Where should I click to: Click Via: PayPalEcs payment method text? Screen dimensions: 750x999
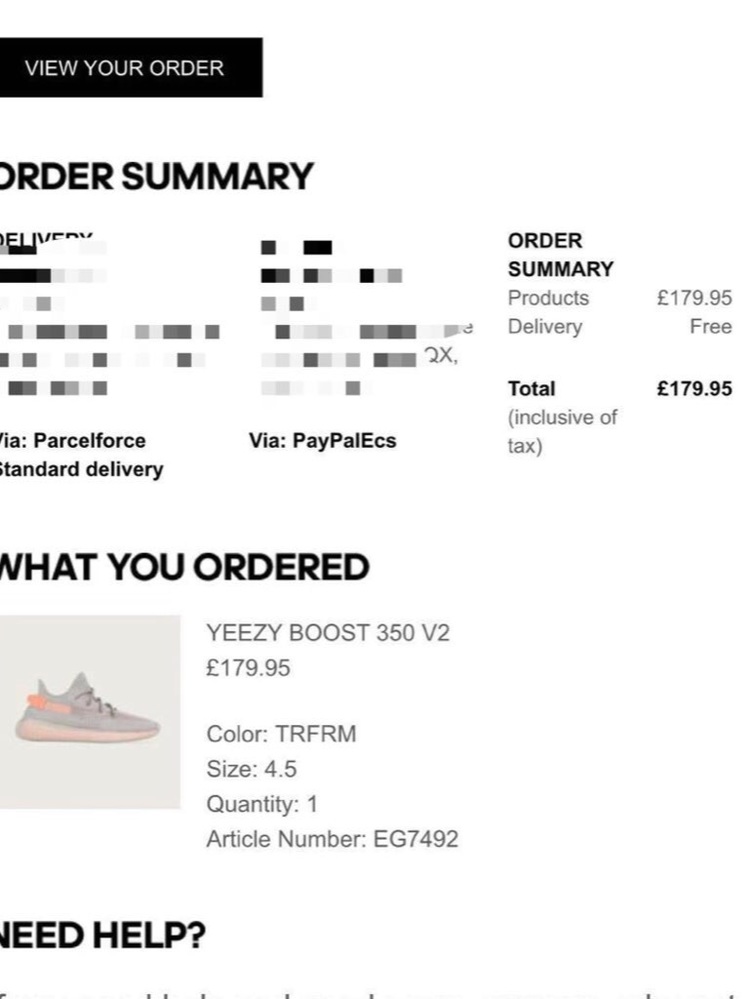tap(322, 440)
